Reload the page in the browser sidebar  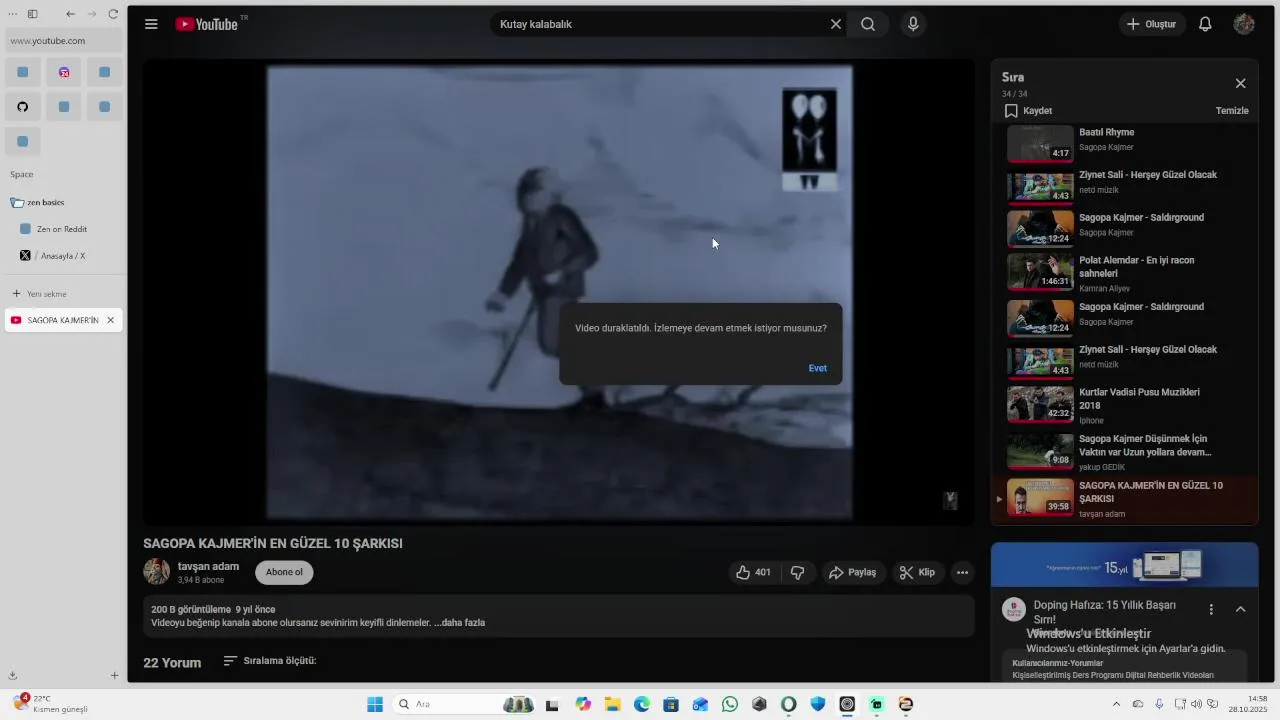tap(113, 14)
